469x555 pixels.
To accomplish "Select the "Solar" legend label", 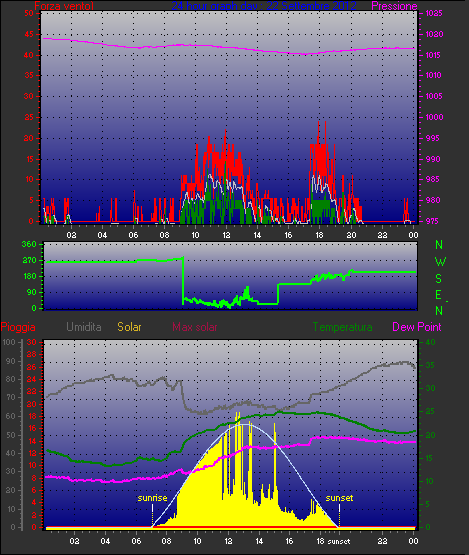I will pyautogui.click(x=129, y=327).
